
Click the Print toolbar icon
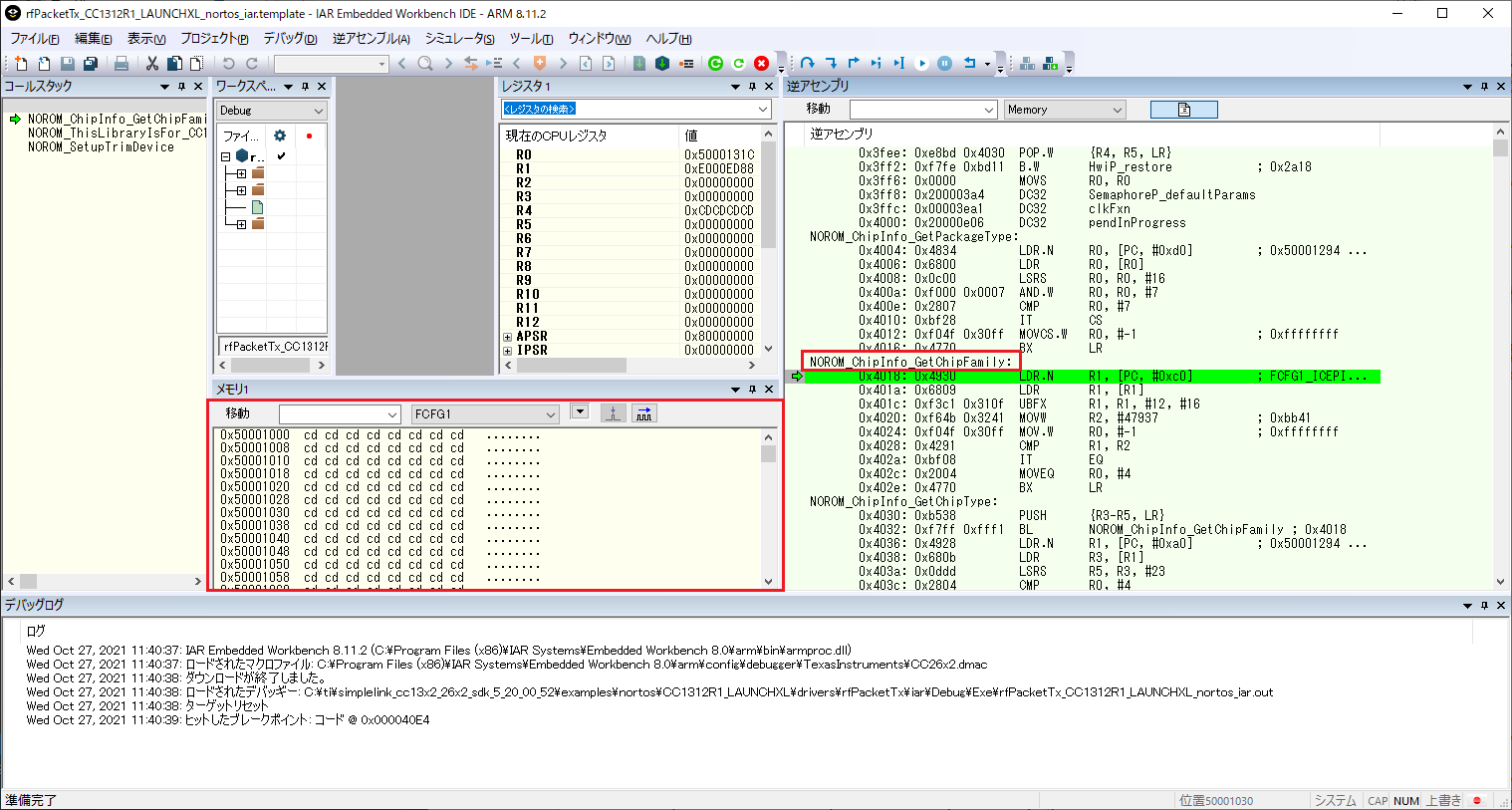click(x=122, y=63)
